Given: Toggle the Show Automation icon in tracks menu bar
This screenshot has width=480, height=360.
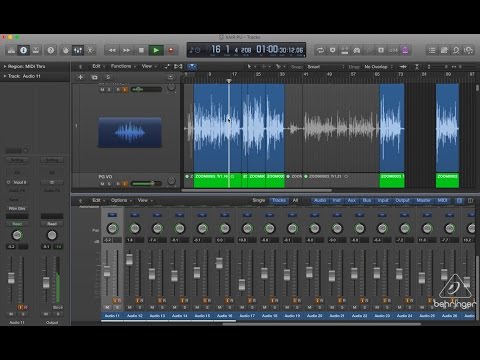Looking at the screenshot, I should (167, 67).
